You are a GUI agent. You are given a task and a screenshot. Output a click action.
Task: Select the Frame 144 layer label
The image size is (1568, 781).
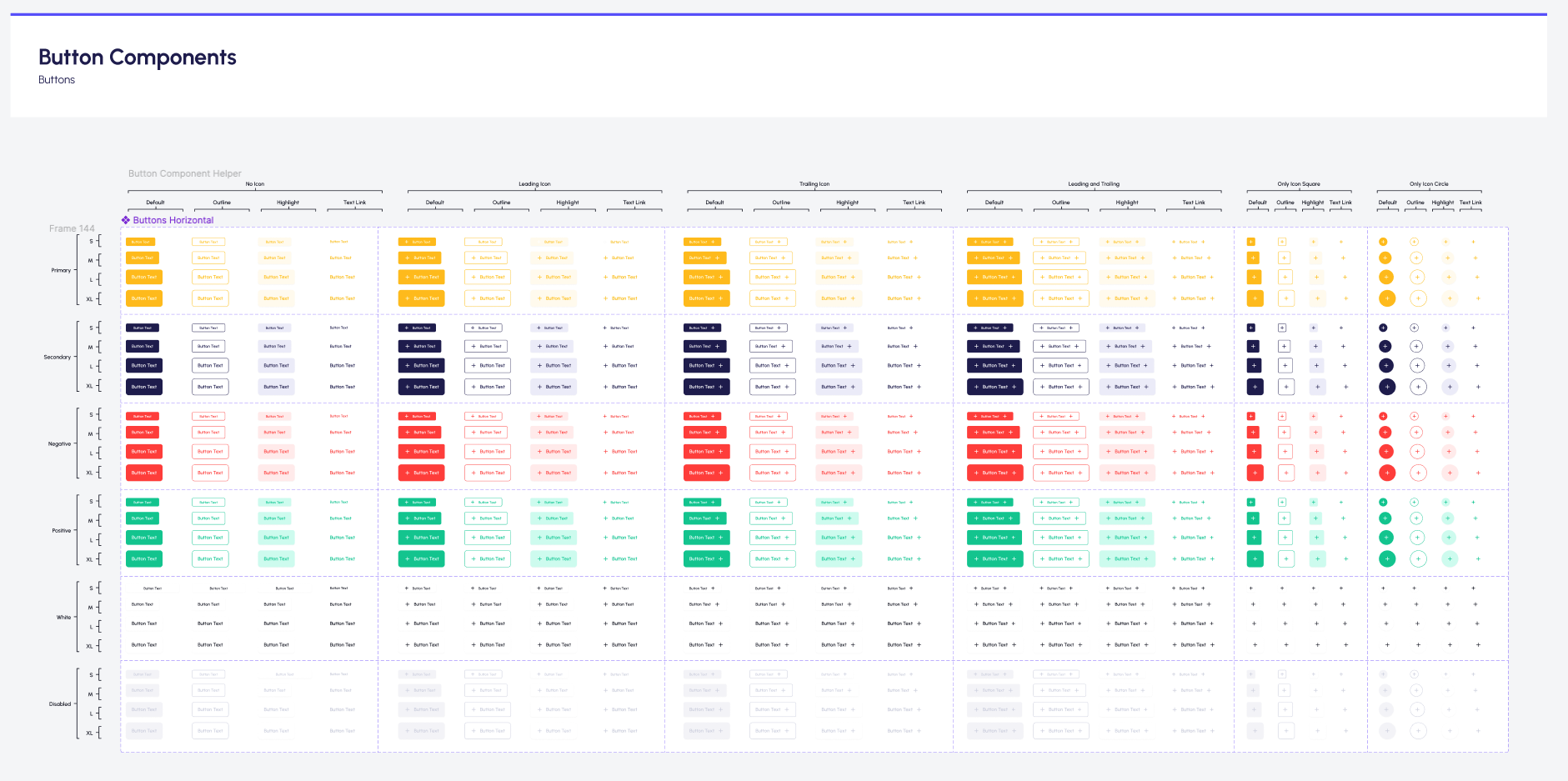[x=72, y=228]
